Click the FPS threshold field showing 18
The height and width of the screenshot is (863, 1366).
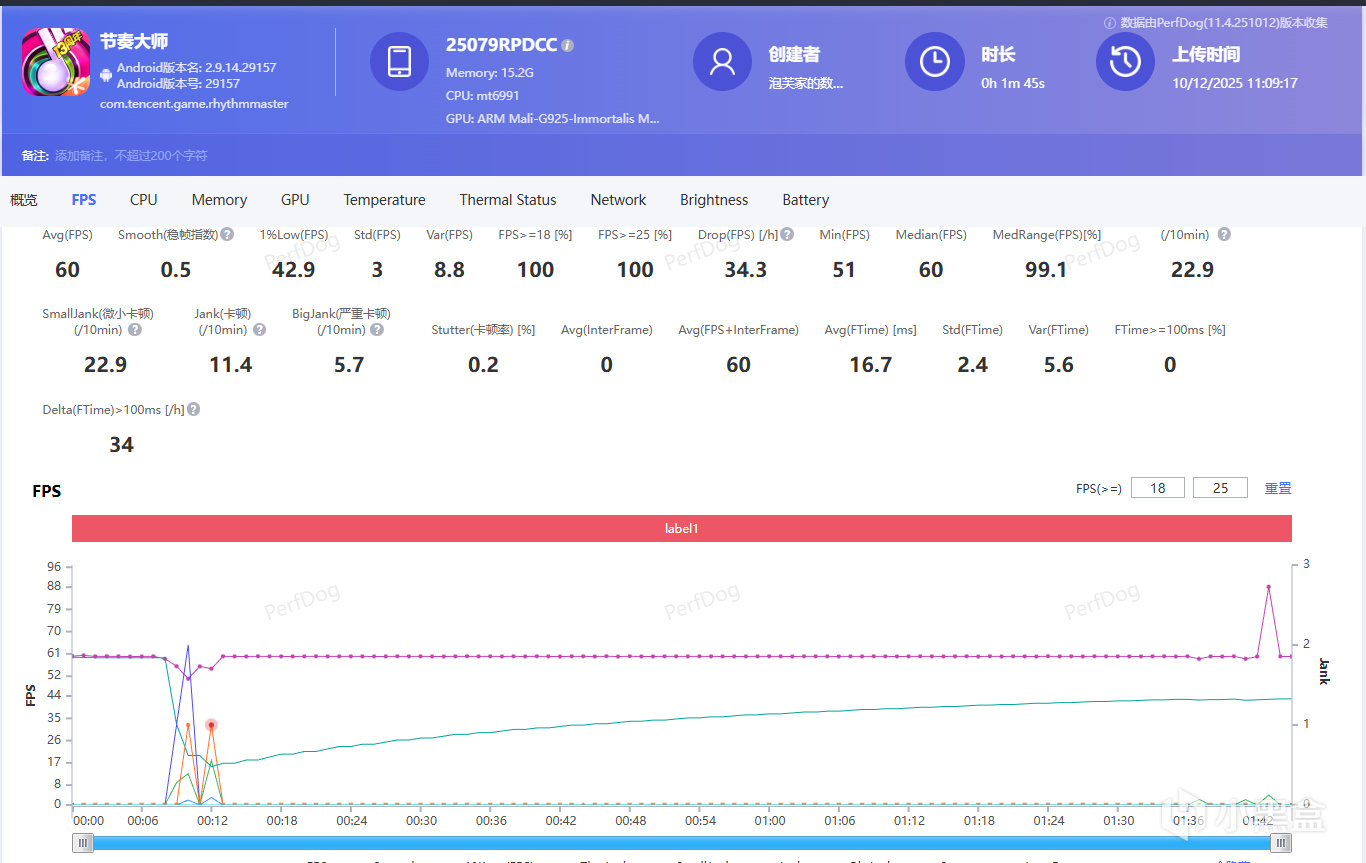coord(1157,488)
